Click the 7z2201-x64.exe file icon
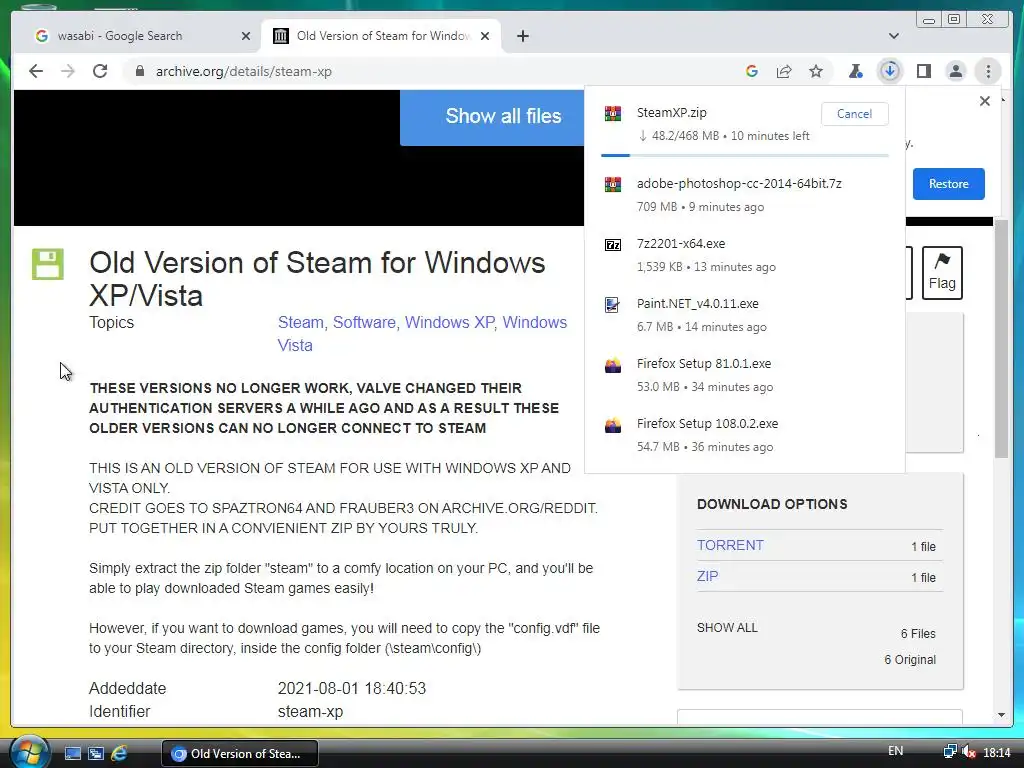 click(x=613, y=245)
